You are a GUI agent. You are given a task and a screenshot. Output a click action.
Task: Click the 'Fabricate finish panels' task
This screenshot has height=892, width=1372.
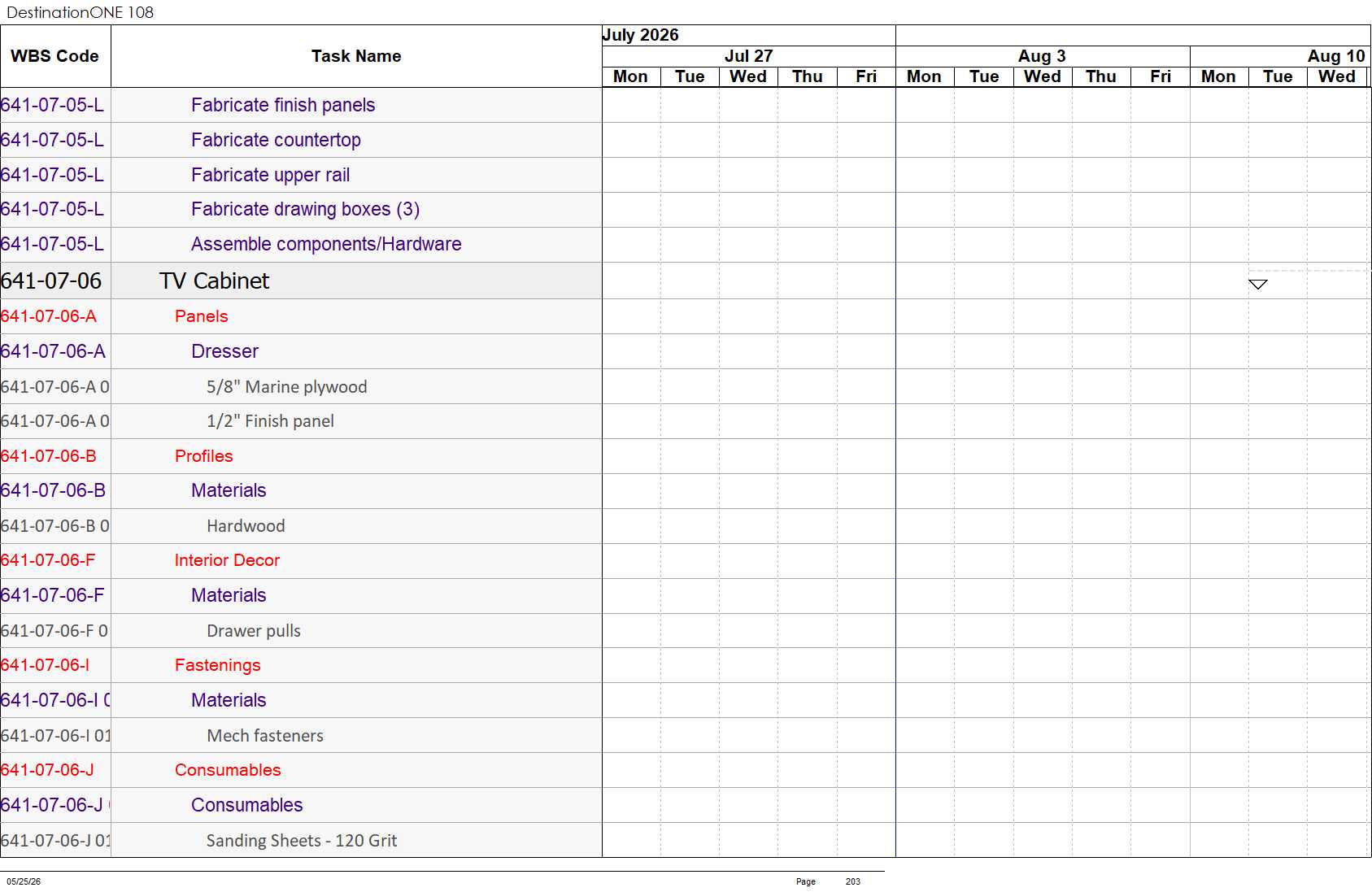283,105
